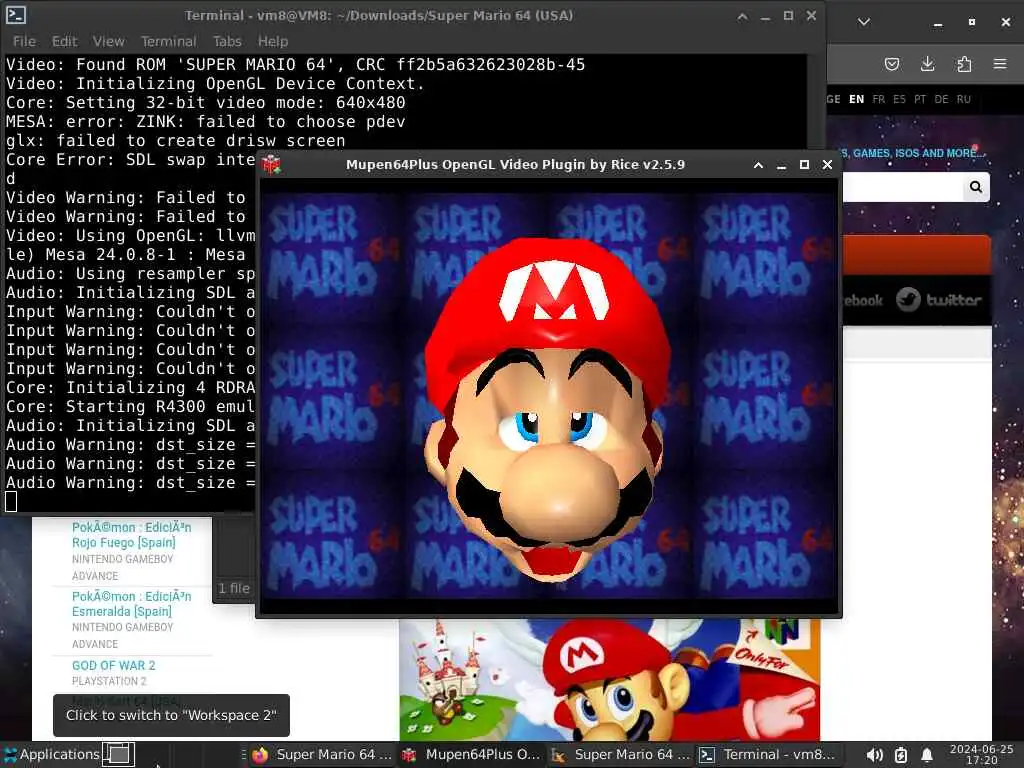Viewport: 1024px width, 768px height.
Task: Switch website language to PT
Action: (920, 99)
